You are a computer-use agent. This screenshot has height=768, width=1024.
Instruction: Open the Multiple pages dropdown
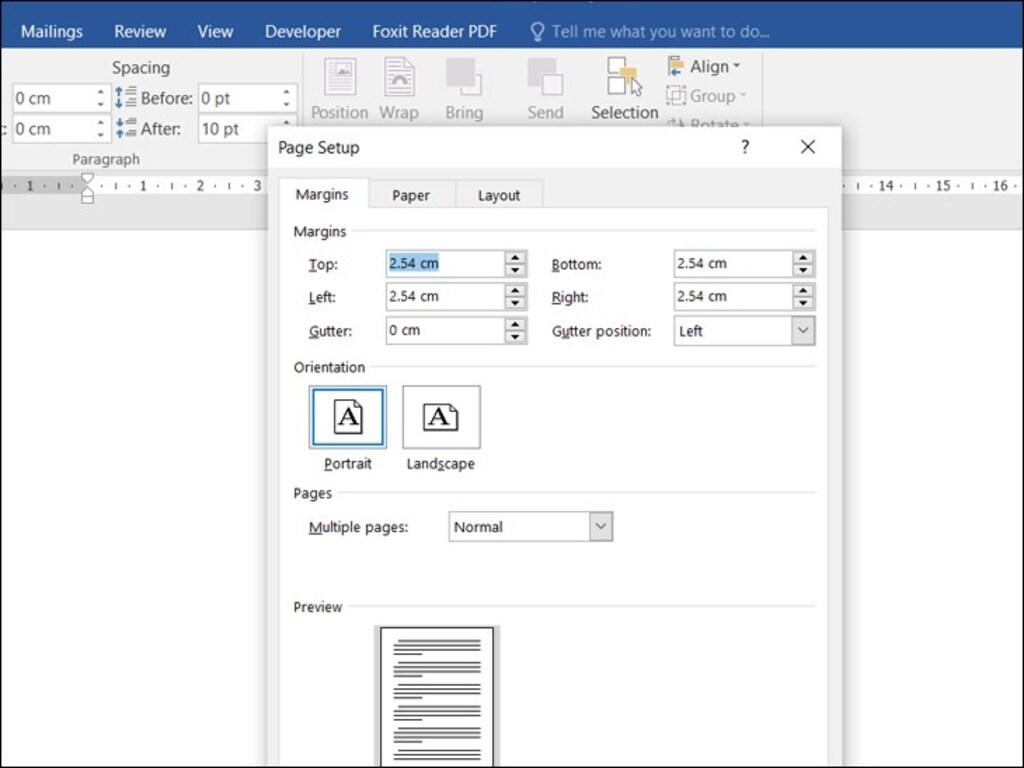click(600, 526)
